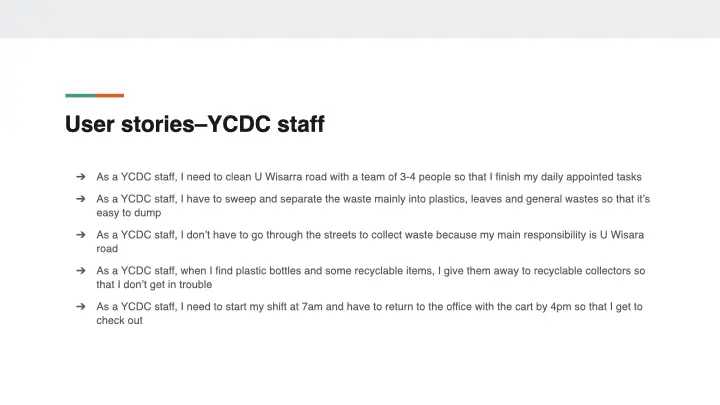Click the orange segment of the title accent bar
Screen dimensions: 720x405
[110, 96]
